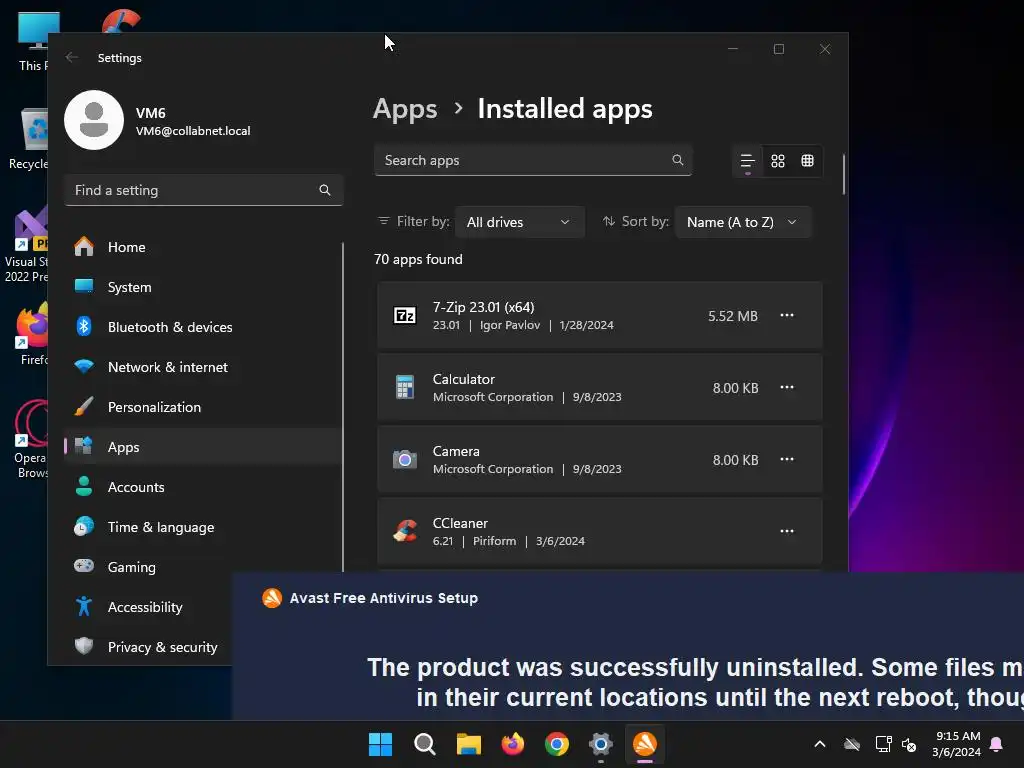Image resolution: width=1024 pixels, height=768 pixels.
Task: Select Visual Studio 2022 desktop shortcut
Action: point(27,245)
